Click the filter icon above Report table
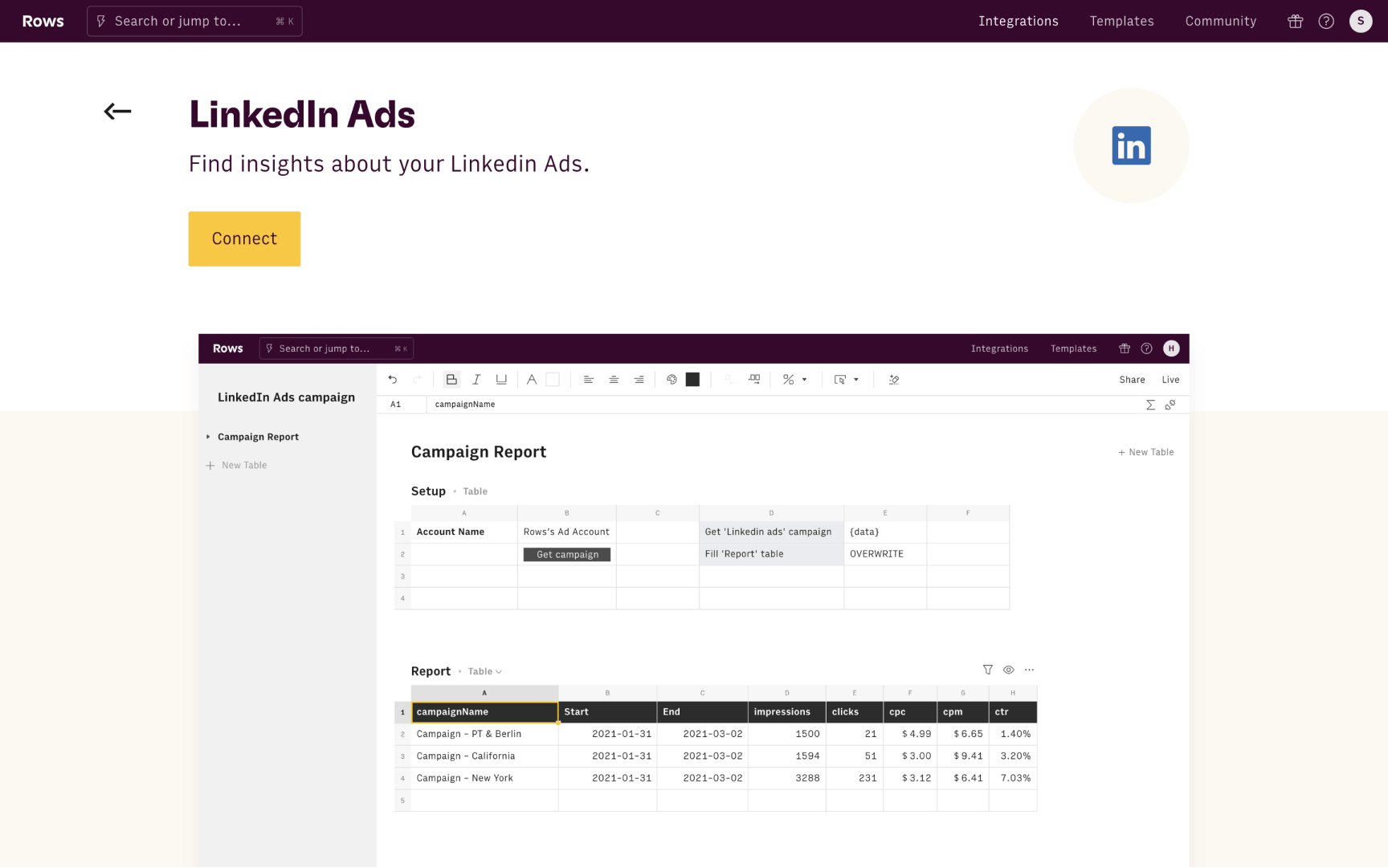The image size is (1388, 868). coord(987,670)
